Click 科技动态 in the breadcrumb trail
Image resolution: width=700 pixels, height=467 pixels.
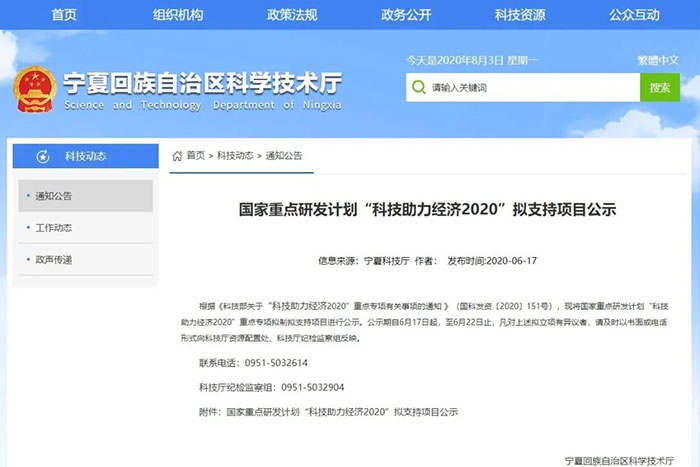[235, 156]
